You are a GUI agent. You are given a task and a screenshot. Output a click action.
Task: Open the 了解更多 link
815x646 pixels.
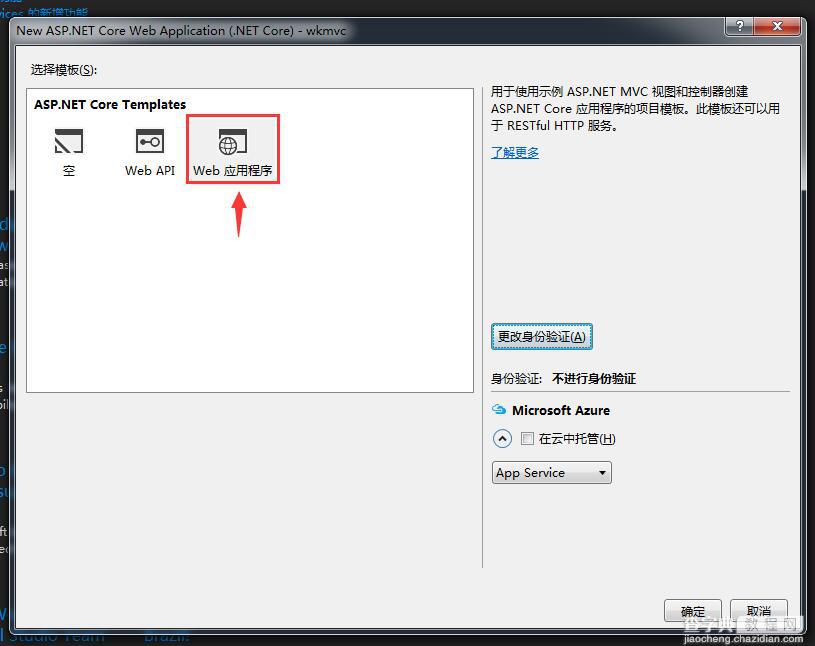pyautogui.click(x=515, y=152)
